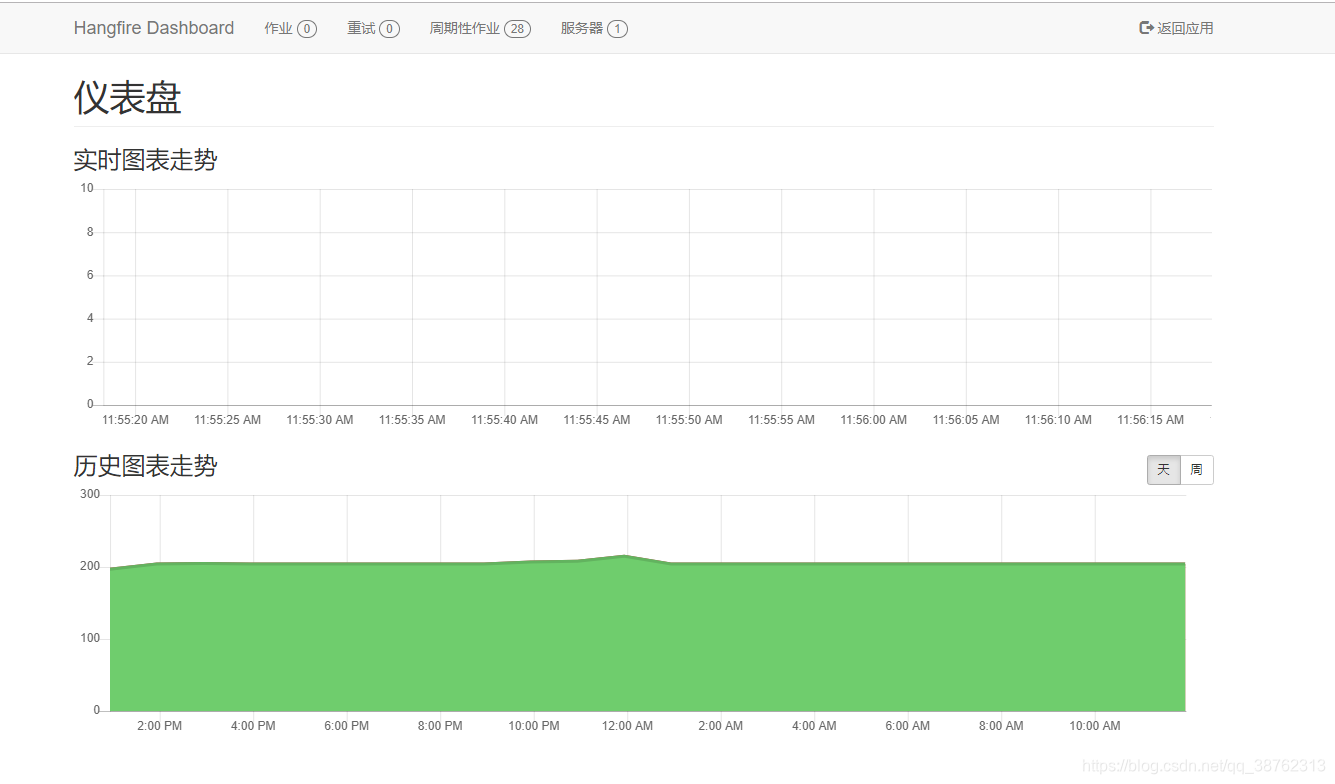Viewport: 1335px width, 784px height.
Task: Click the 10:00 PM history axis label
Action: [534, 726]
